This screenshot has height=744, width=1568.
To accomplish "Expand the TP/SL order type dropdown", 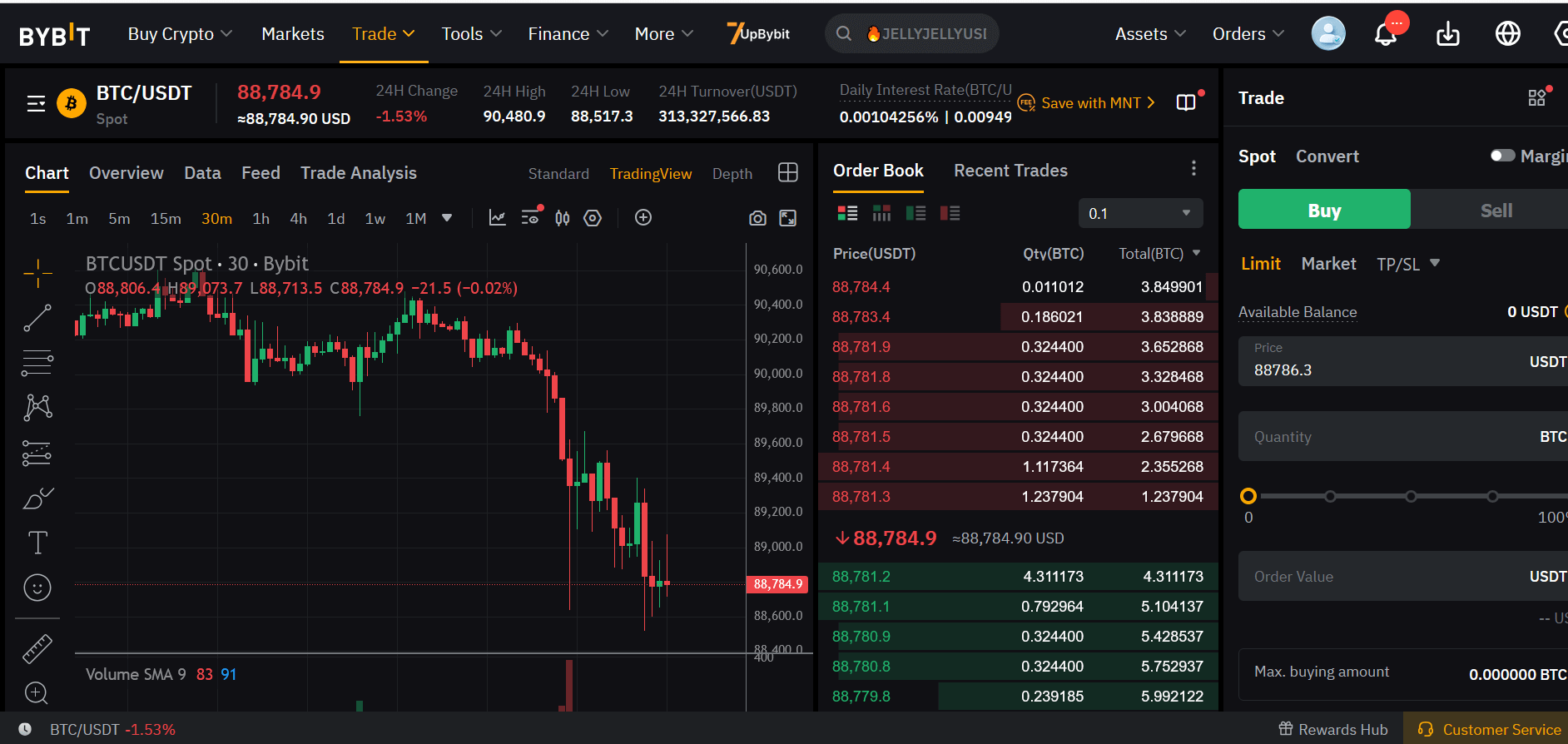I will [1408, 264].
